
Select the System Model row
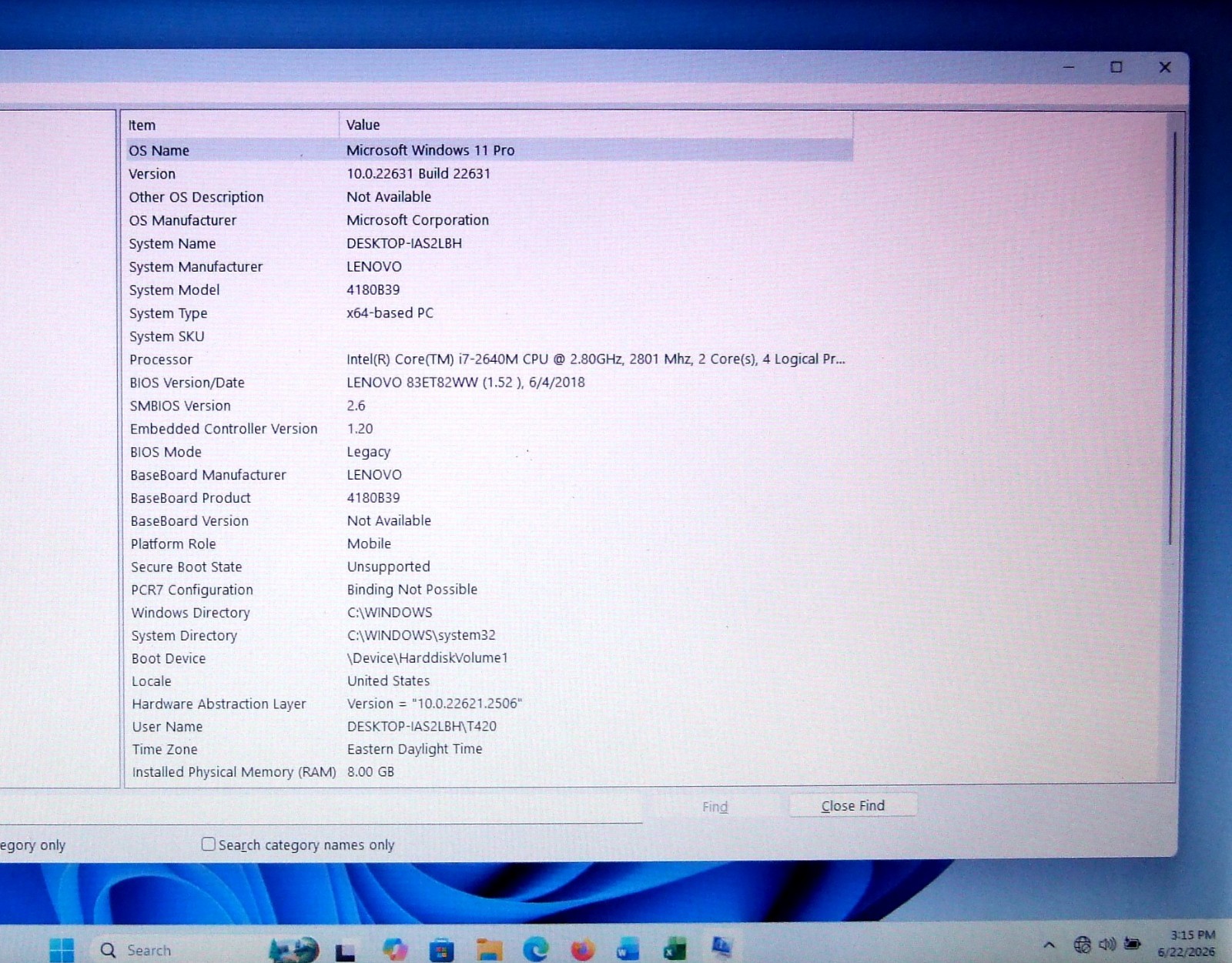pyautogui.click(x=489, y=289)
